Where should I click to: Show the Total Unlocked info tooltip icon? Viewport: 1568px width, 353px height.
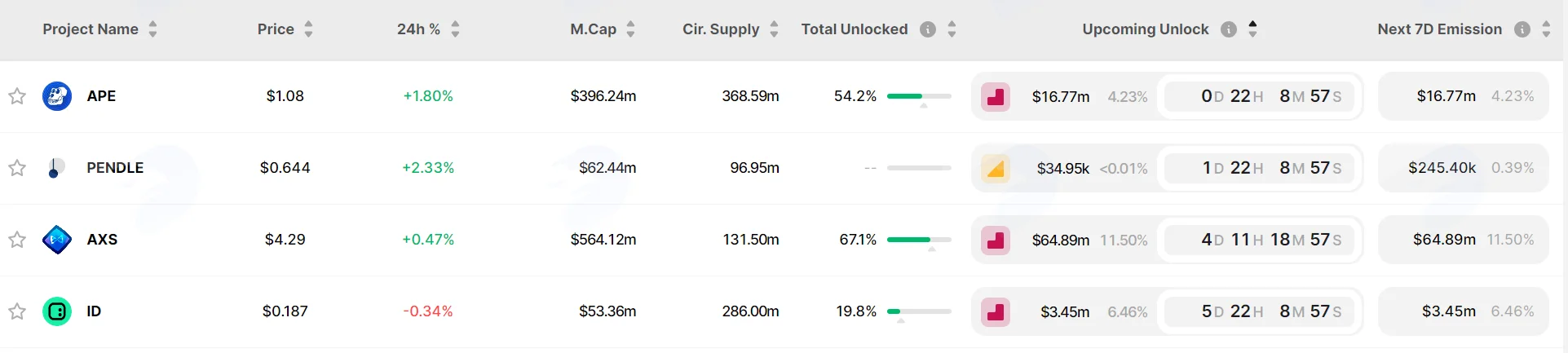point(928,29)
